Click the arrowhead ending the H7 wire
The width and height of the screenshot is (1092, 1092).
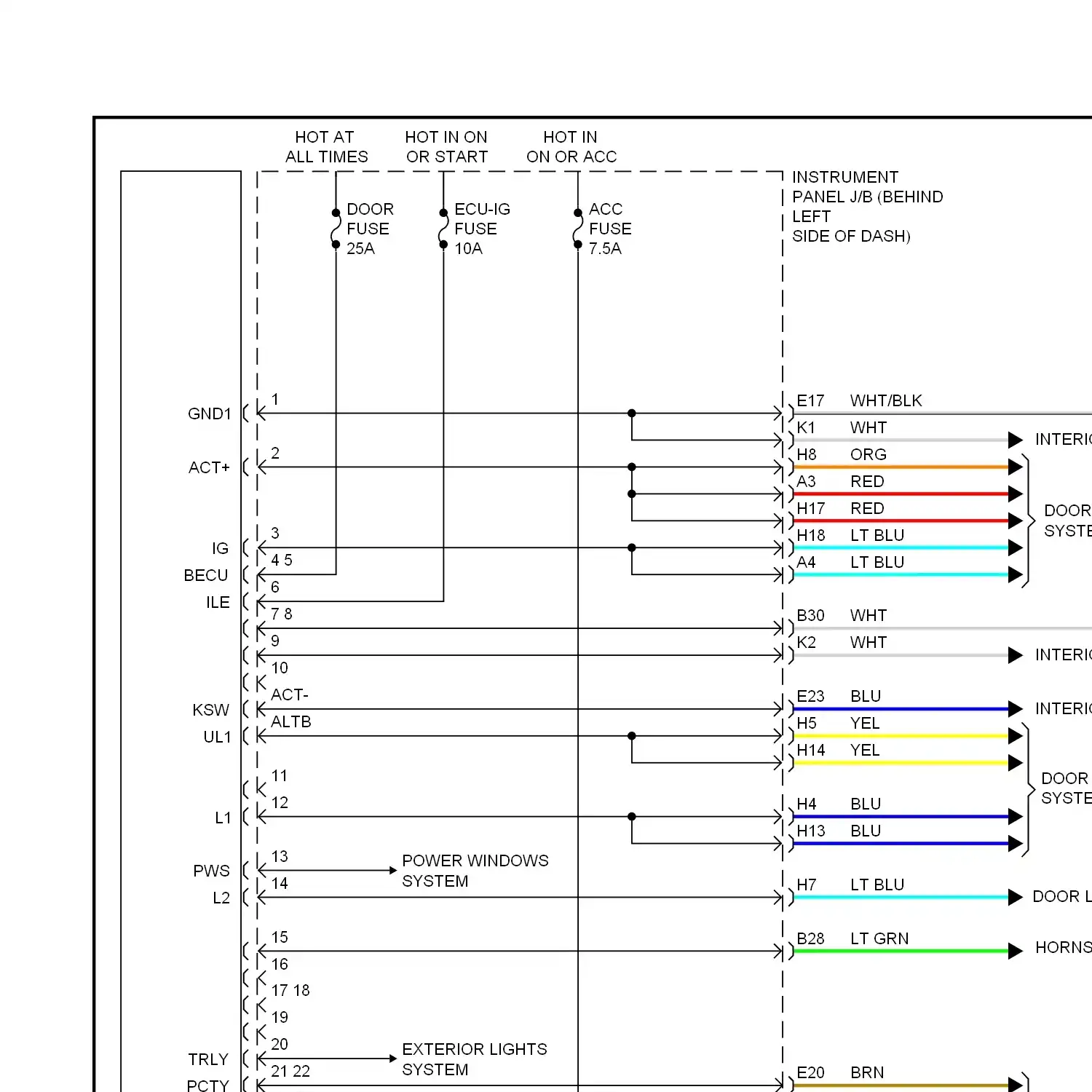[x=1016, y=898]
